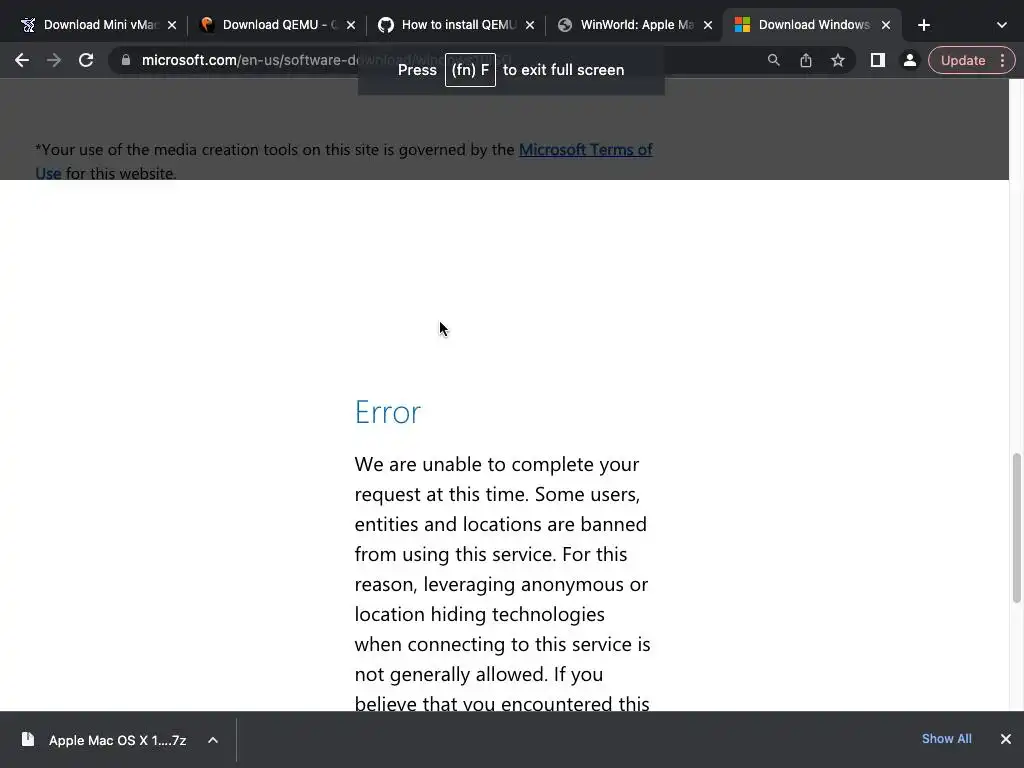Reload the Microsoft download page
Image resolution: width=1024 pixels, height=768 pixels.
(x=86, y=60)
